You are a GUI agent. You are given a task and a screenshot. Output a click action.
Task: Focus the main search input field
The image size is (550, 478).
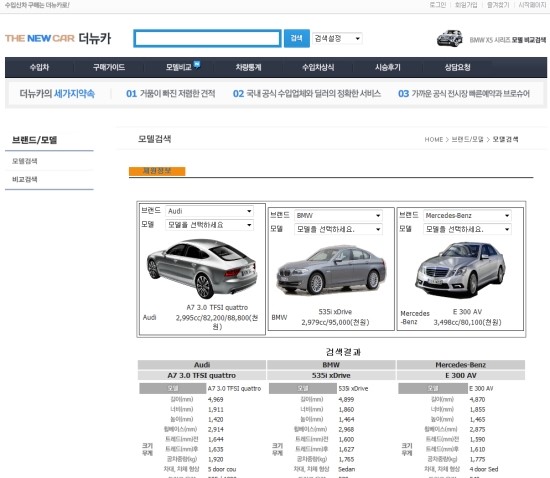pos(207,39)
